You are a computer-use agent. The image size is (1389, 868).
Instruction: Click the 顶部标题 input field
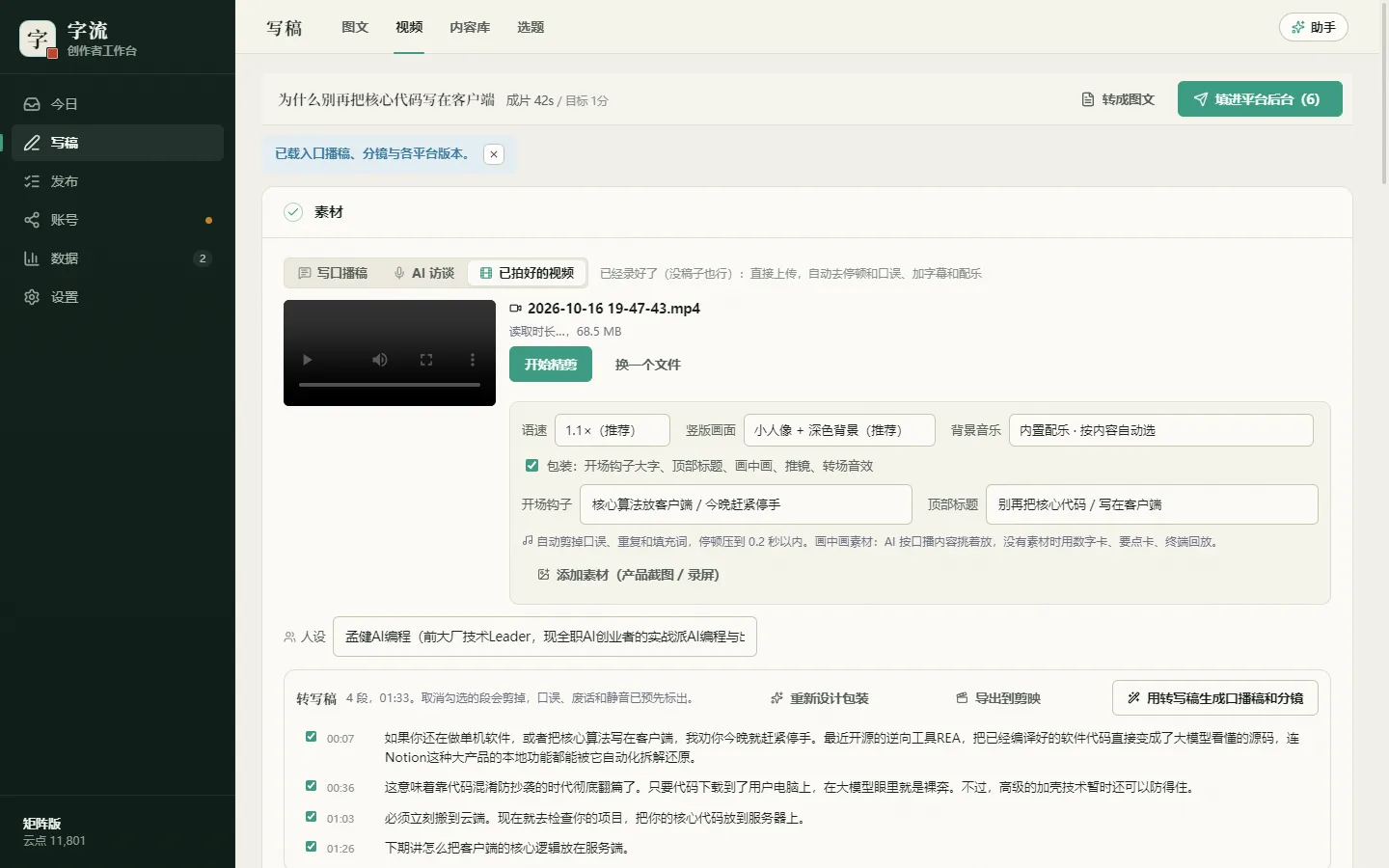coord(1152,504)
